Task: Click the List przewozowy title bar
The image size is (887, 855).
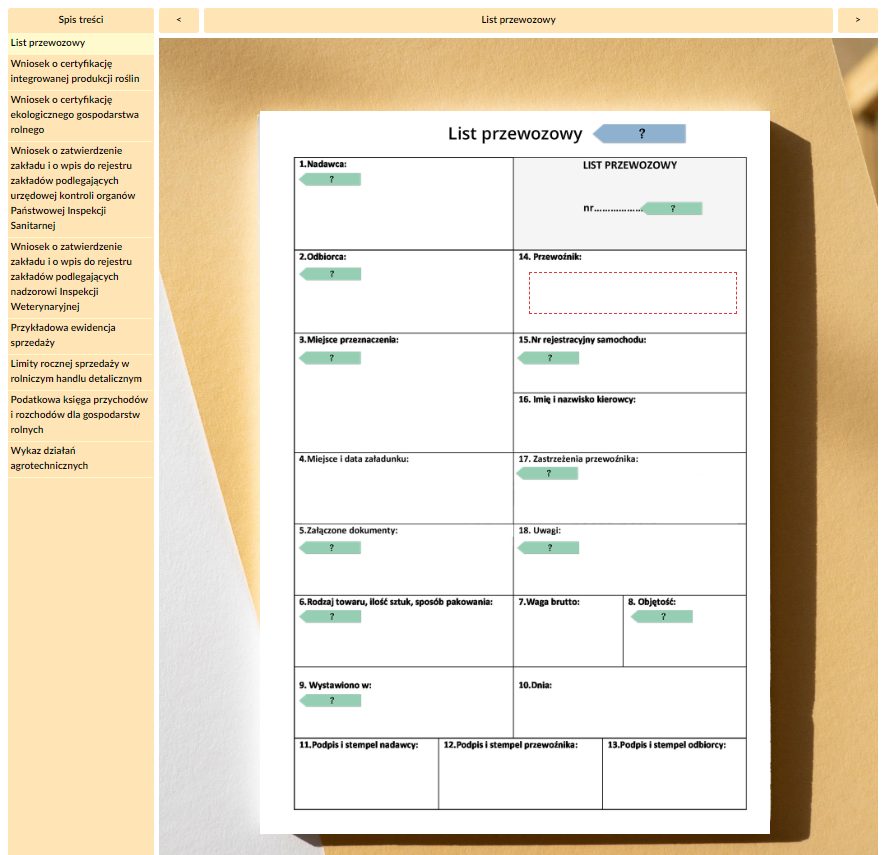Action: click(x=518, y=20)
